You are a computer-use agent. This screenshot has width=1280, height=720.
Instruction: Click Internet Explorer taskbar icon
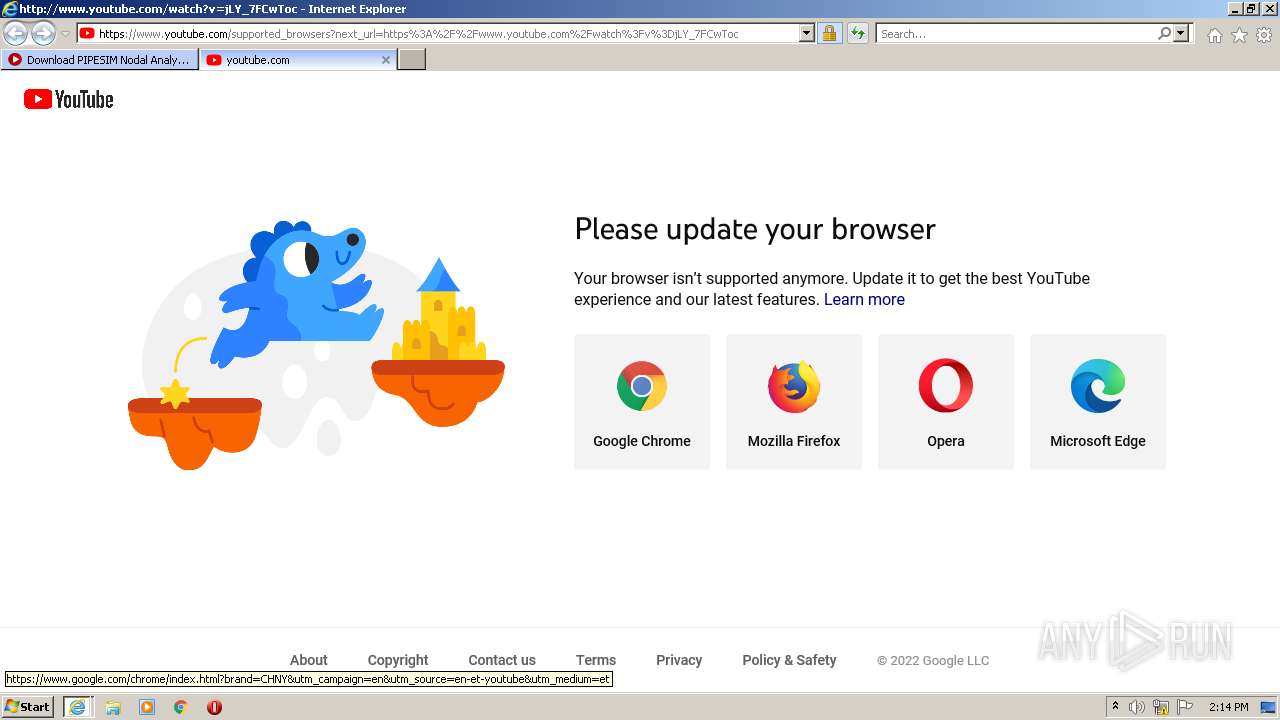pos(77,707)
